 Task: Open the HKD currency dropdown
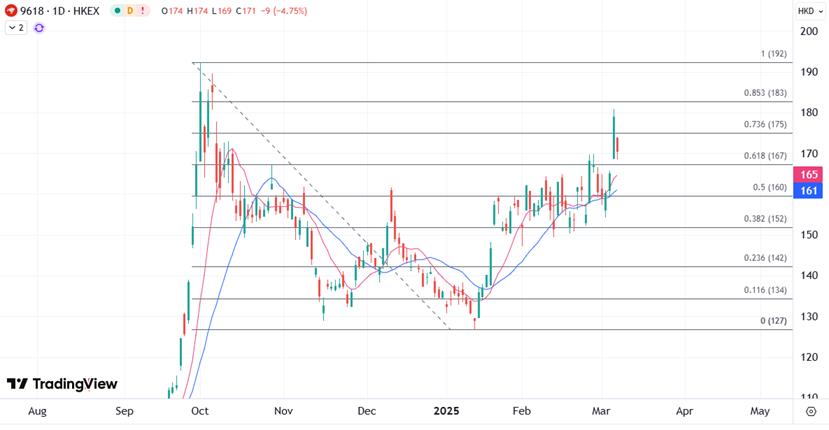pos(808,10)
